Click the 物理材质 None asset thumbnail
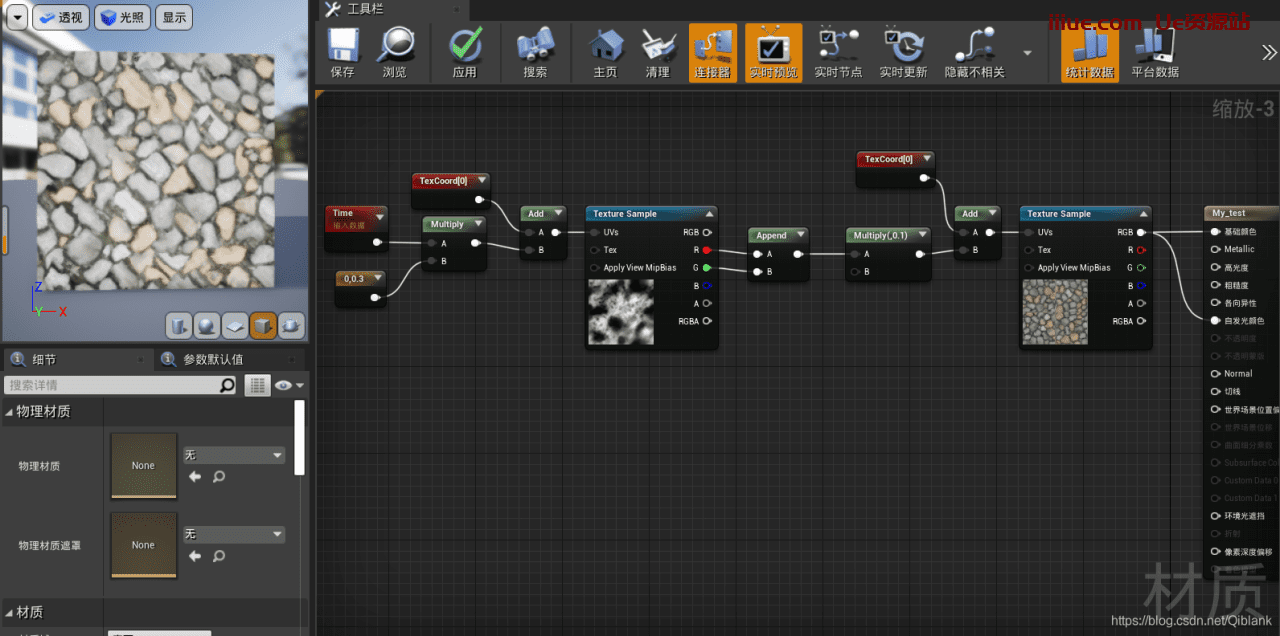The image size is (1280, 636). (x=143, y=465)
